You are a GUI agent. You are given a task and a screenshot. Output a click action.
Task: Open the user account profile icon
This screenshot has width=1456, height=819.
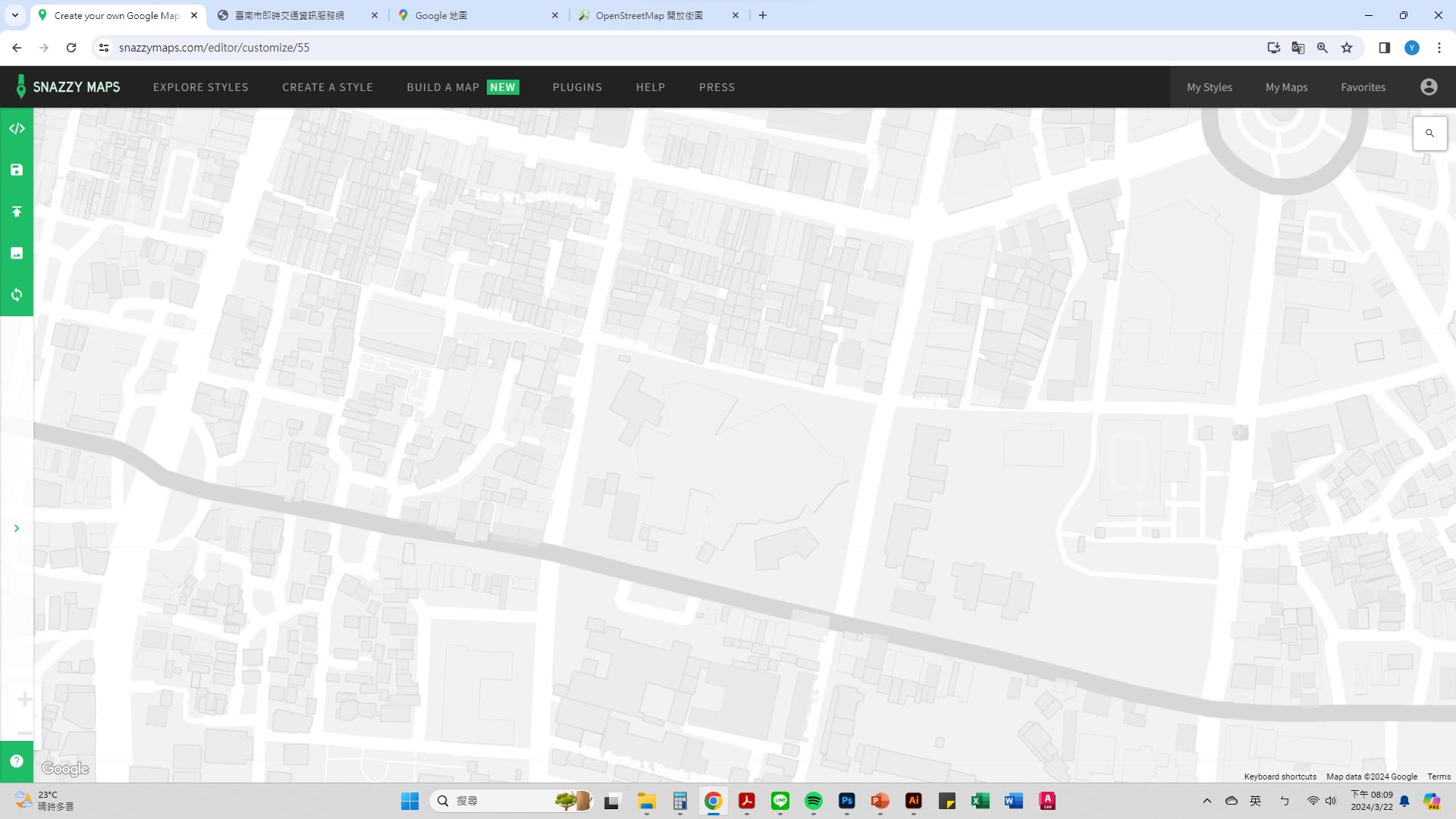click(x=1429, y=87)
